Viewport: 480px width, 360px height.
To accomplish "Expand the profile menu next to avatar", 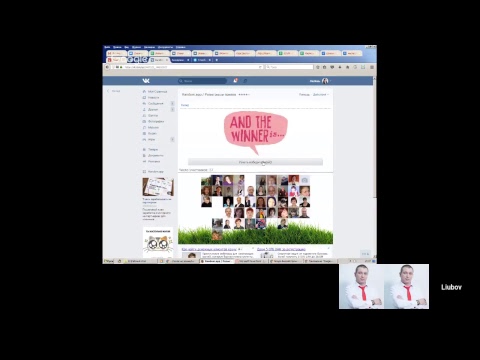I will pyautogui.click(x=330, y=81).
